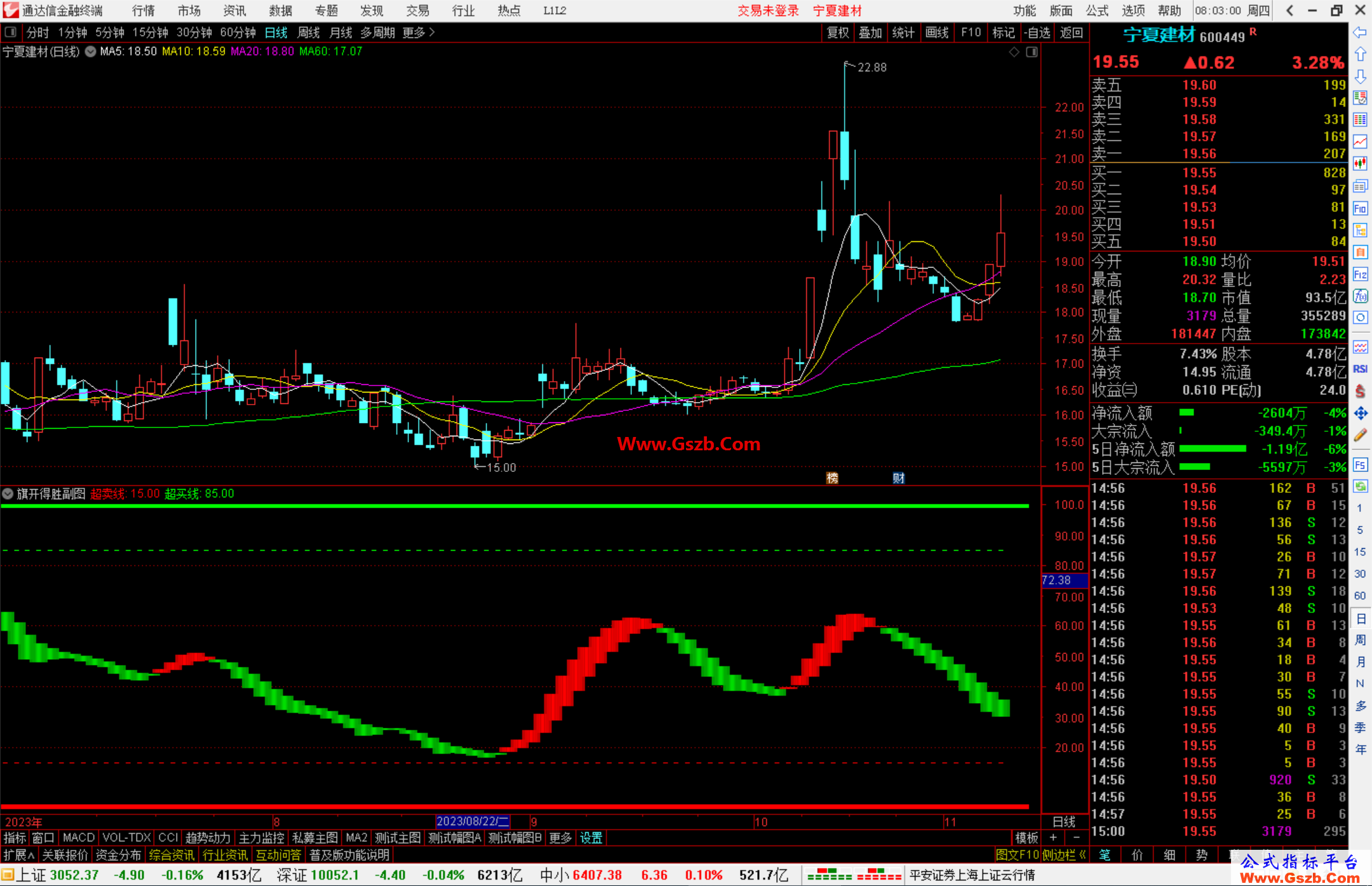The image size is (1372, 886).
Task: Open the 模板 template selector
Action: pos(1026,838)
